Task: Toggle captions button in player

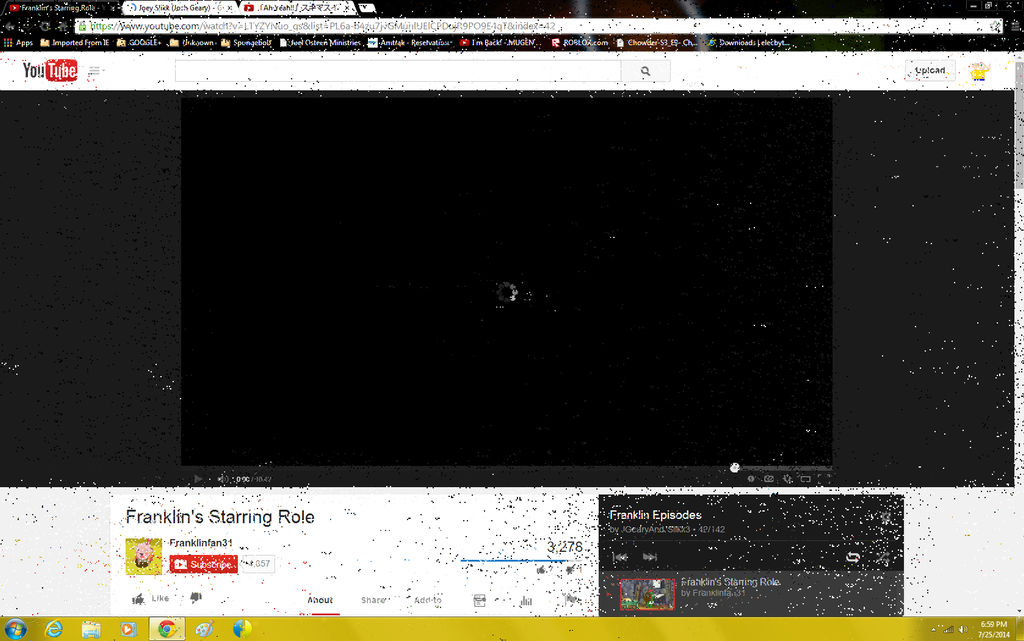Action: click(769, 478)
